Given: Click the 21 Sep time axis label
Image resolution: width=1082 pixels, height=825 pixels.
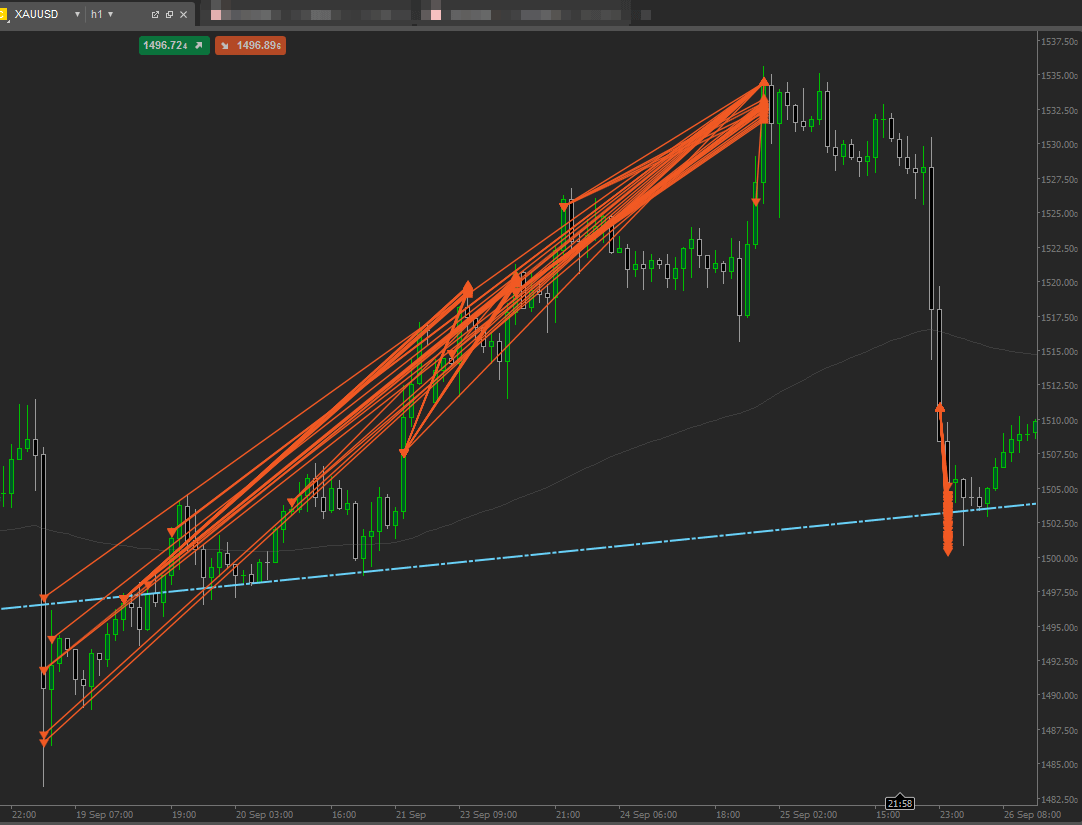Looking at the screenshot, I should [411, 815].
